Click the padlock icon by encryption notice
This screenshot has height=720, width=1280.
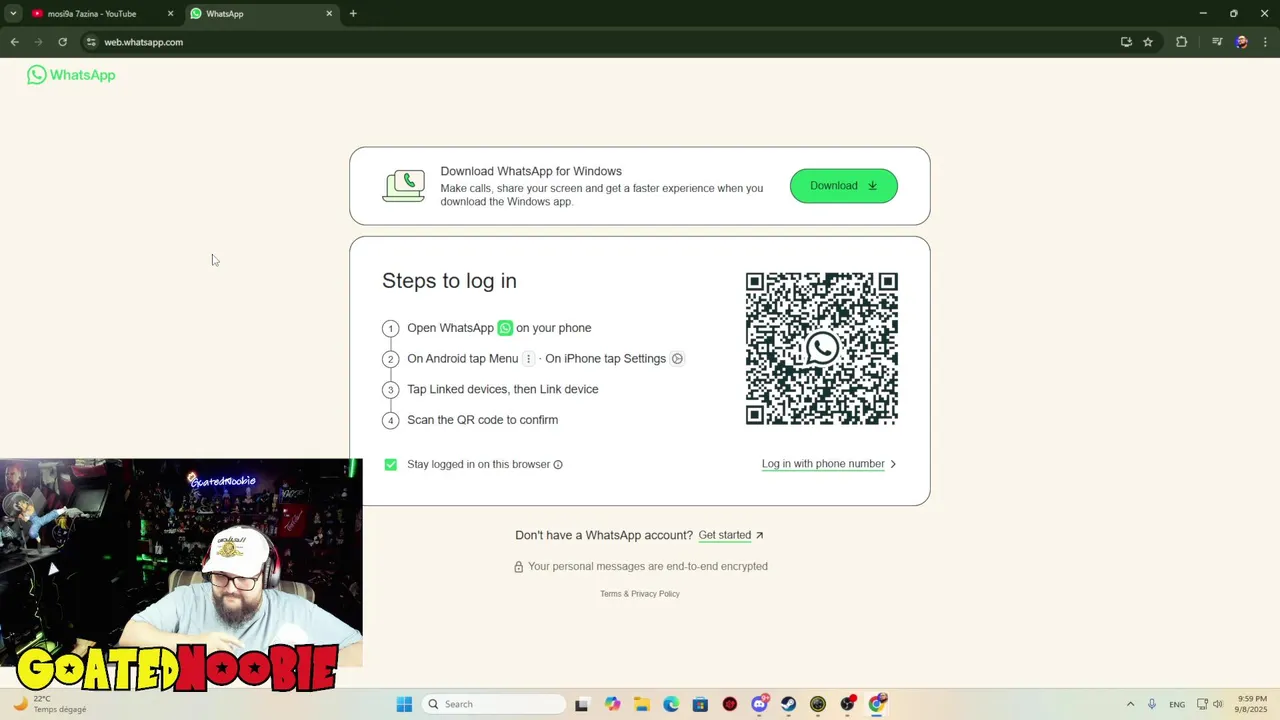(518, 567)
